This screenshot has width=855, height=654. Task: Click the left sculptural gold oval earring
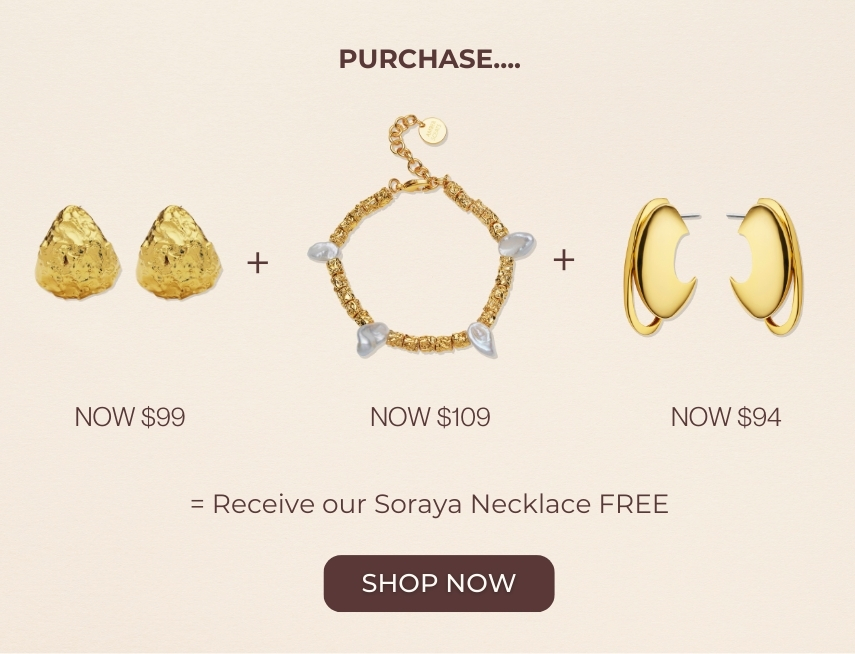tap(661, 267)
